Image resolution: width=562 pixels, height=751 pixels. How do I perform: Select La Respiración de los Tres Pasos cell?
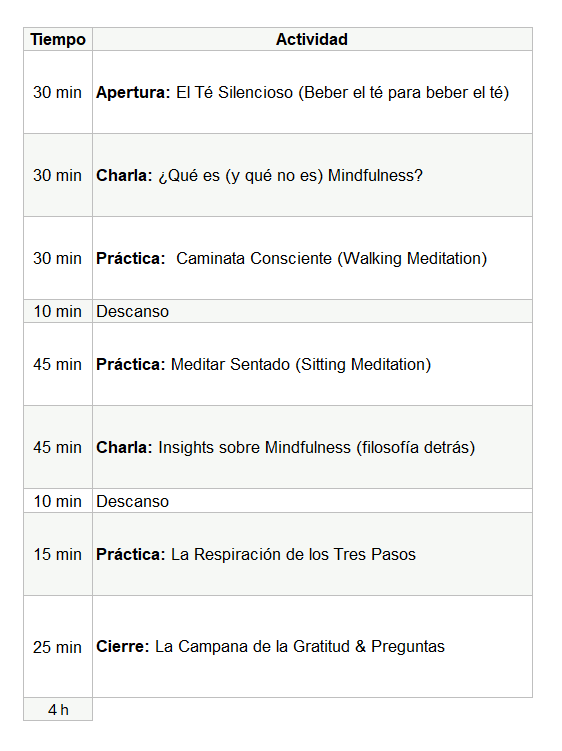pyautogui.click(x=312, y=554)
